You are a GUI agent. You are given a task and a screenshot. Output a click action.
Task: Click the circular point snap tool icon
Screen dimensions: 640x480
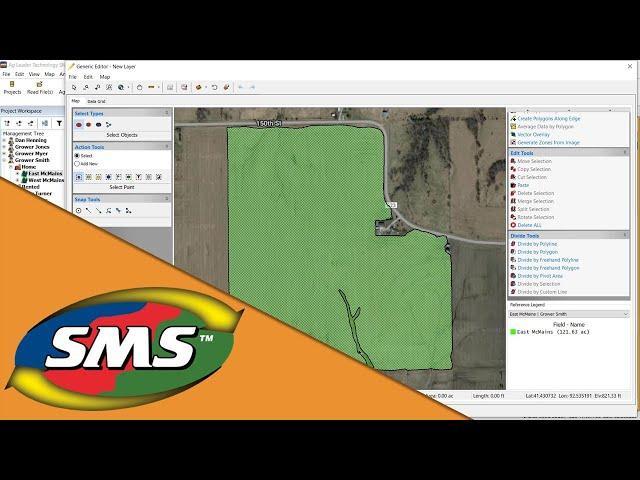[x=78, y=211]
